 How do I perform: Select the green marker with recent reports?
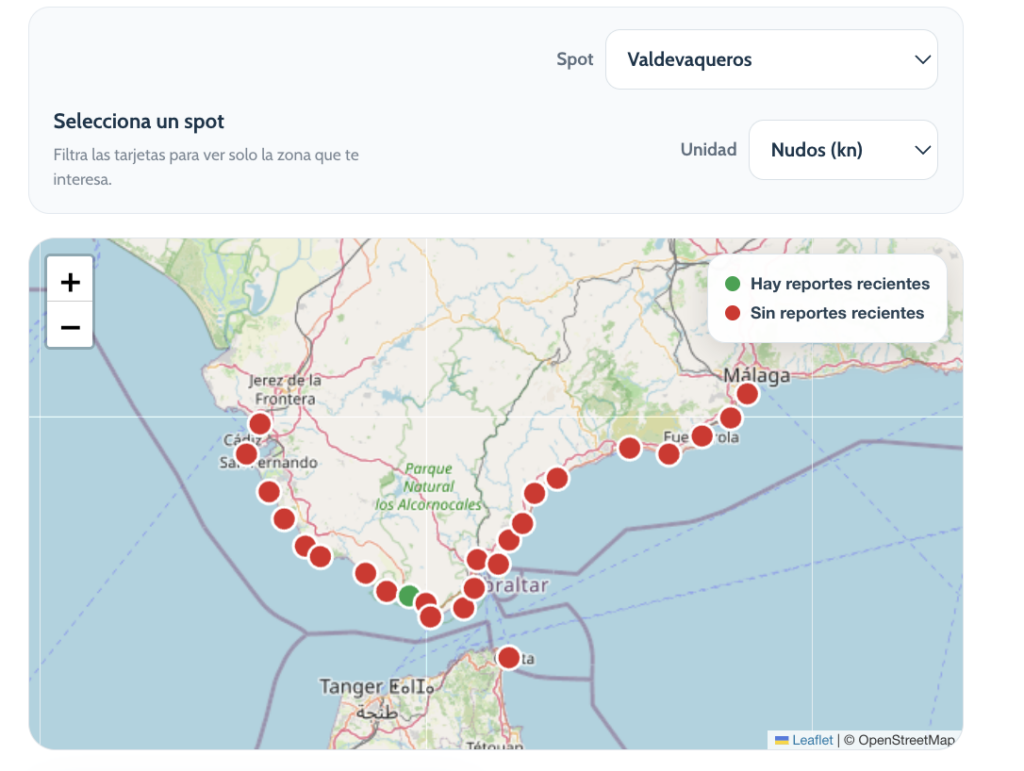point(409,595)
